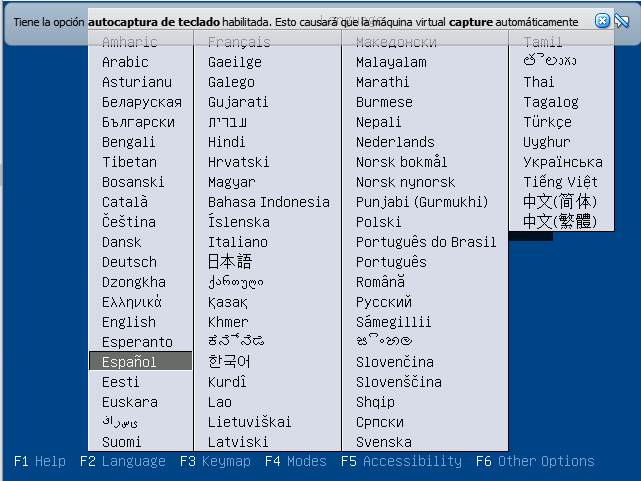Viewport: 641px width, 481px height.
Task: Choose Türkçe in the last column
Action: (548, 122)
